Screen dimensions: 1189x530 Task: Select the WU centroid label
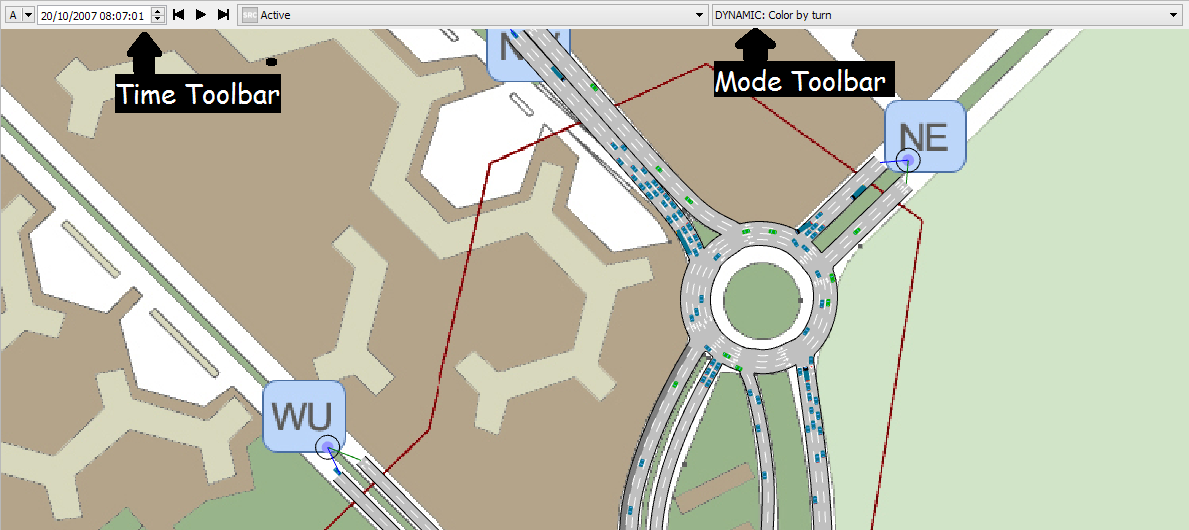(x=304, y=412)
